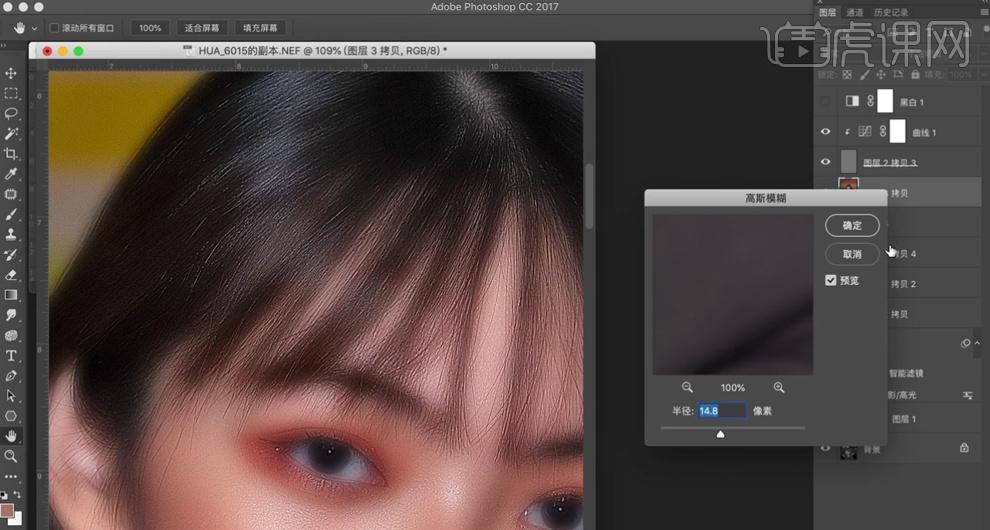Select the Polygon shape tool
This screenshot has height=530, width=990.
click(11, 416)
